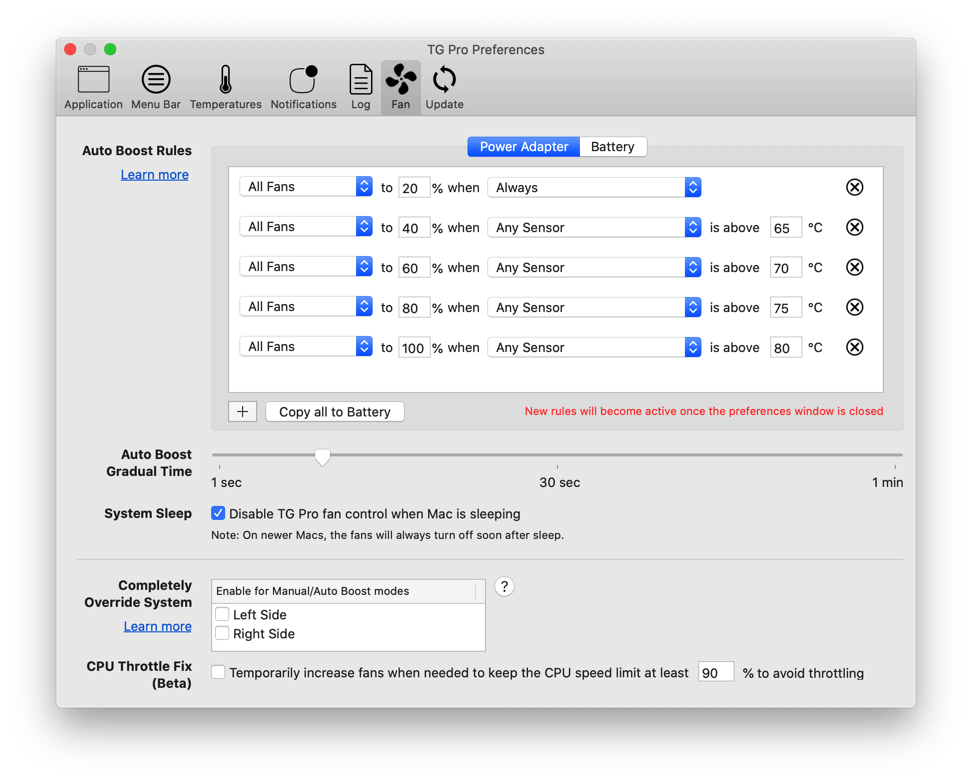Open Learn more under Completely Override System
This screenshot has height=782, width=972.
pyautogui.click(x=157, y=626)
